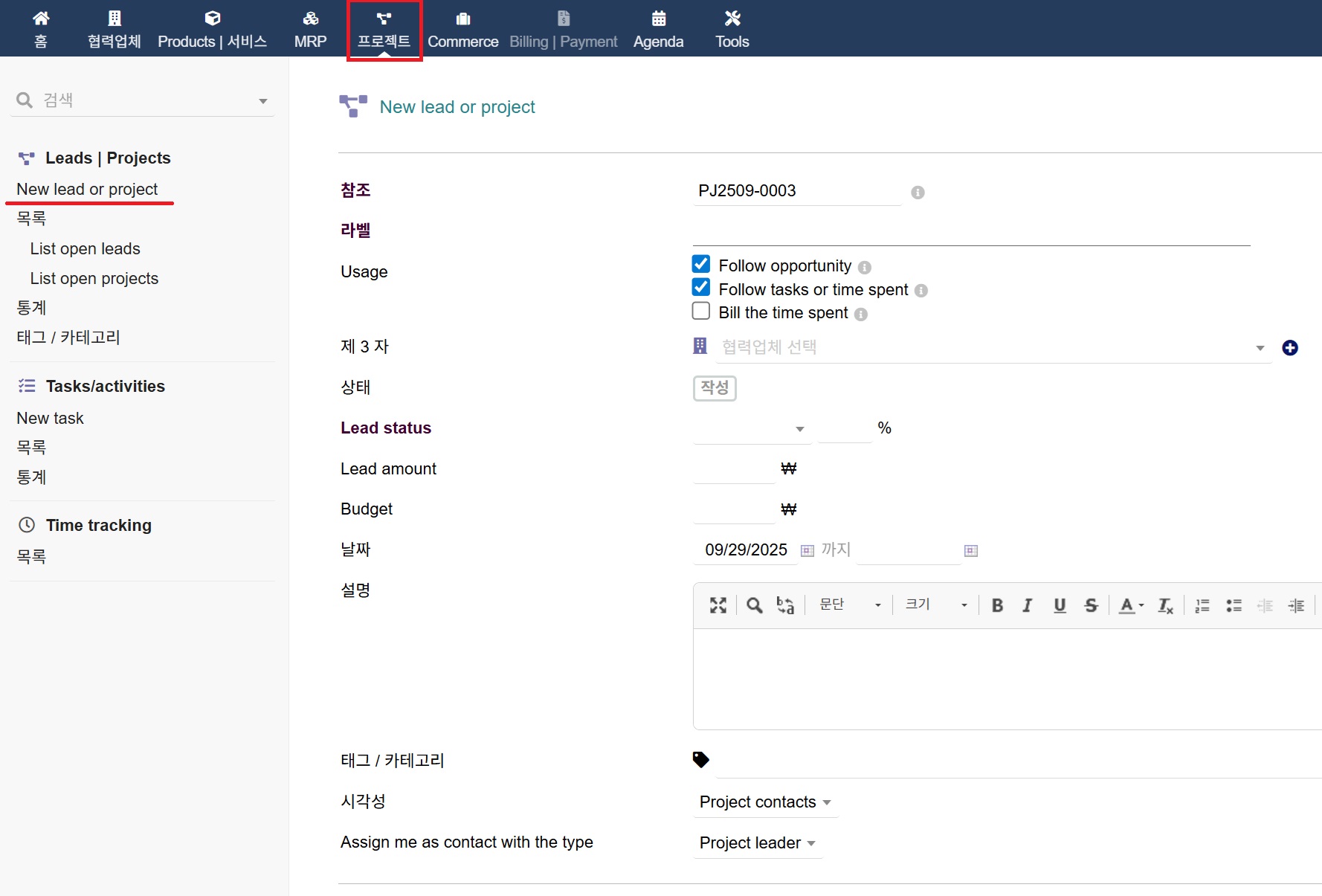Screen dimensions: 1322x896
Task: Open the Commerce menu
Action: click(462, 30)
